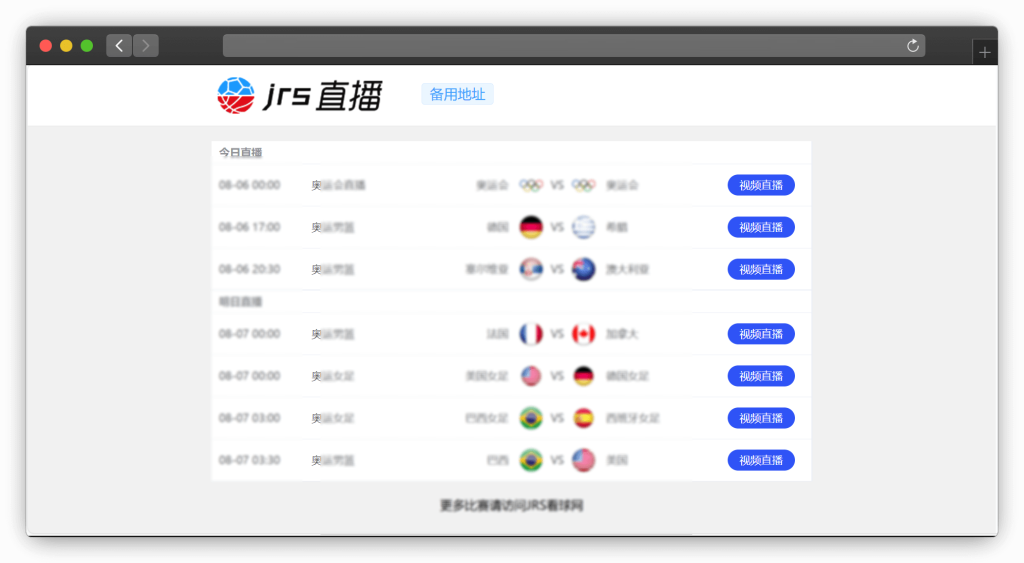Click the 美国女足 team name
Image resolution: width=1024 pixels, height=563 pixels.
coord(487,376)
